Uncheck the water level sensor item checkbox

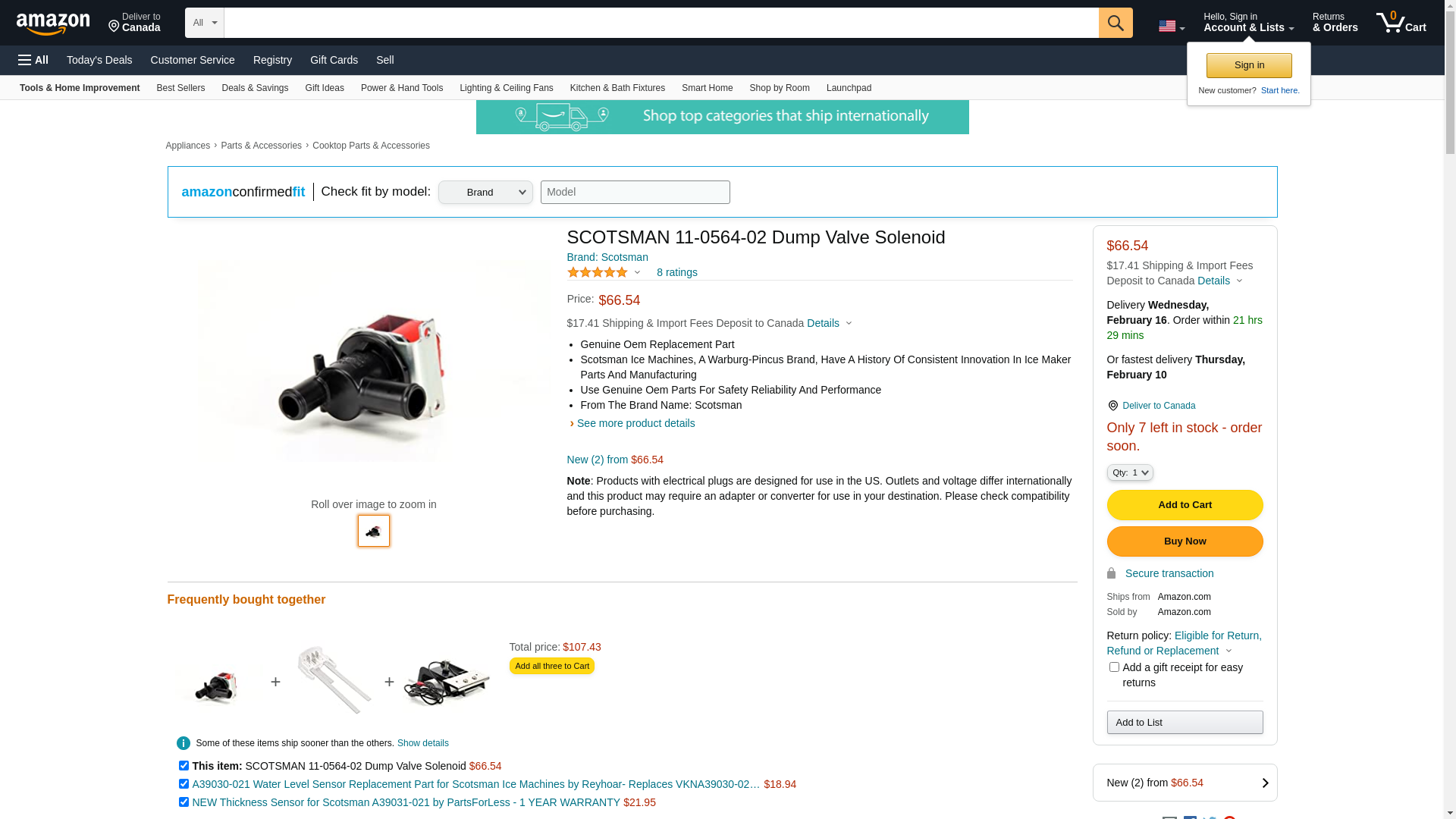[184, 784]
